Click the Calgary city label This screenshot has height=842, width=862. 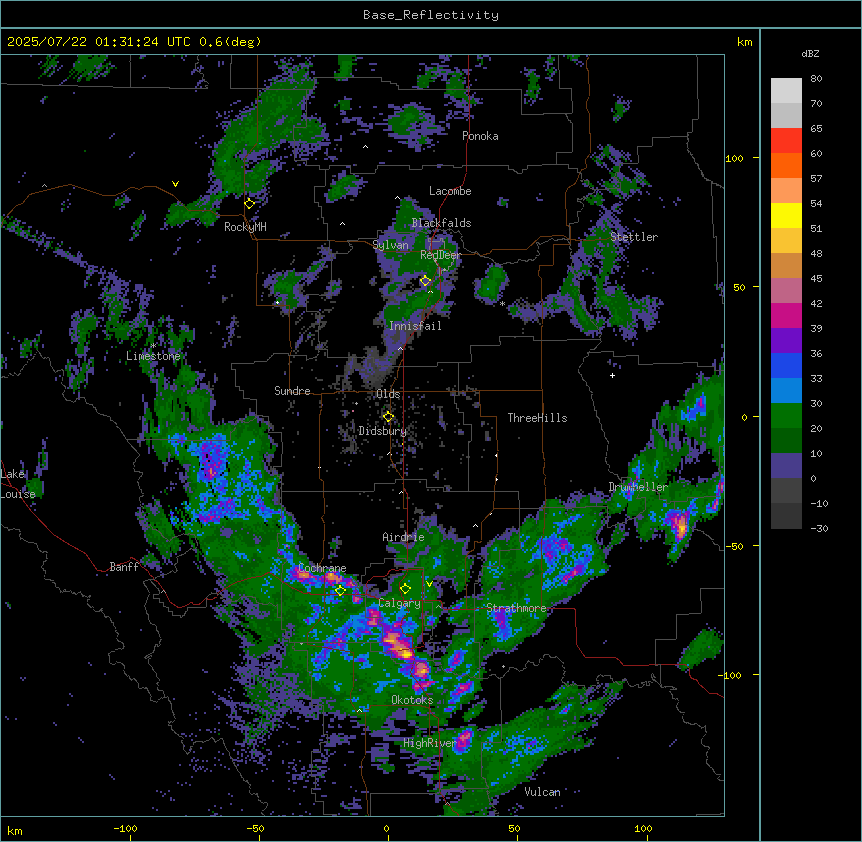coord(400,603)
